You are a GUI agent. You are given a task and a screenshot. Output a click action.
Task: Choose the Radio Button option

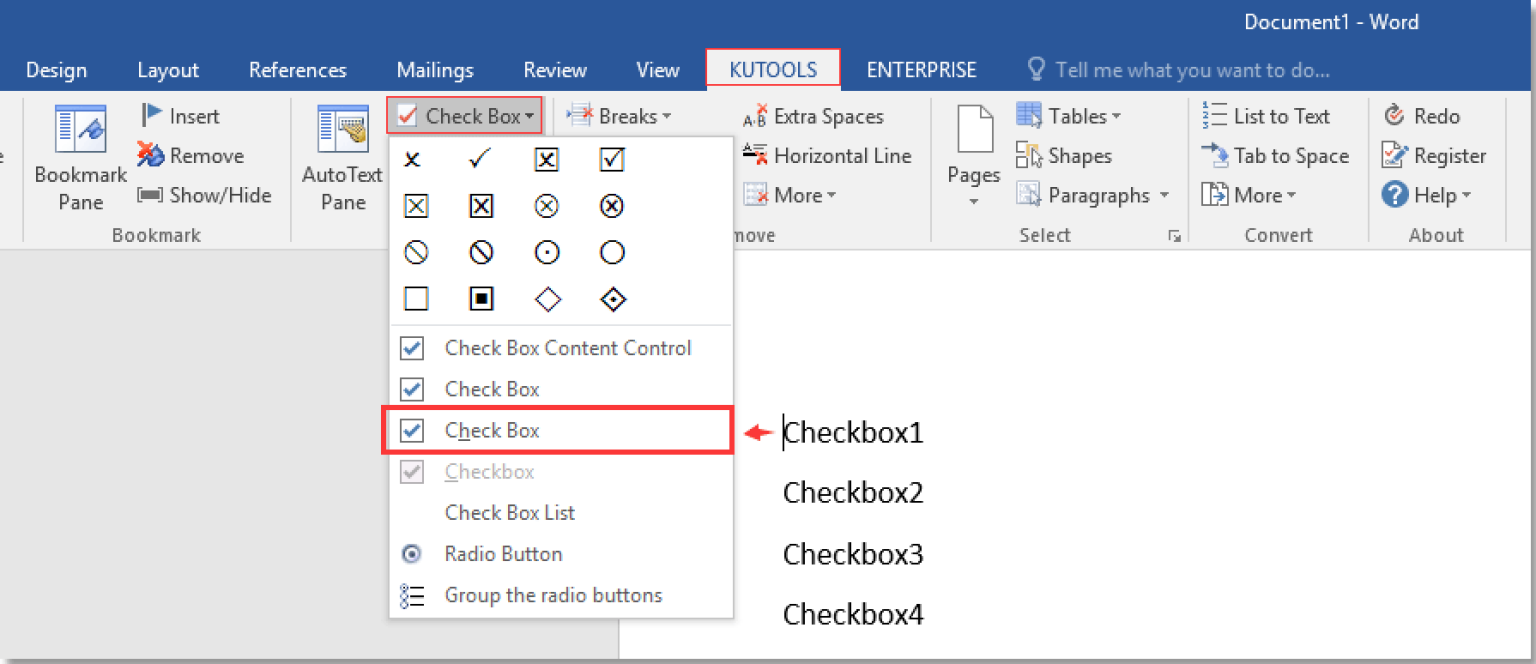coord(503,553)
